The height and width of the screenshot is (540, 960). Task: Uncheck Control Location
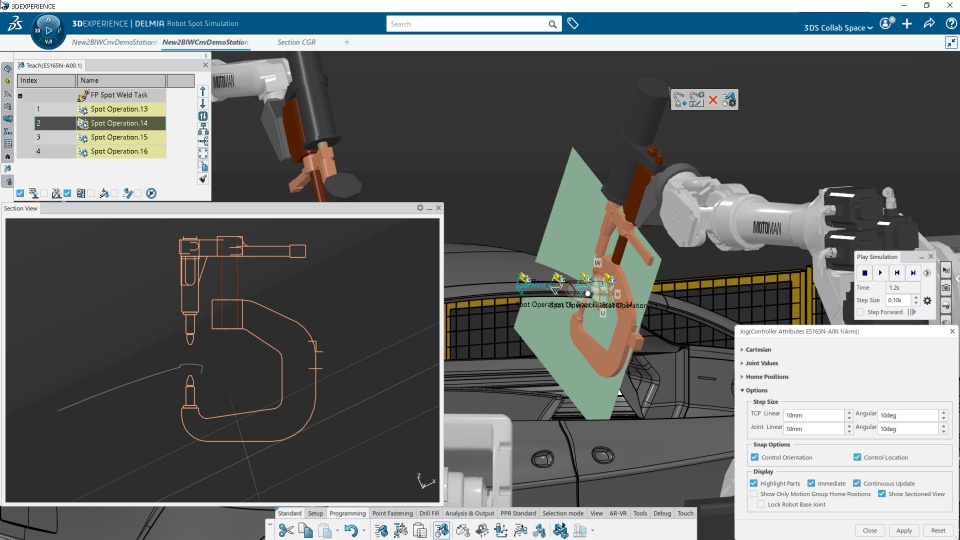point(857,457)
